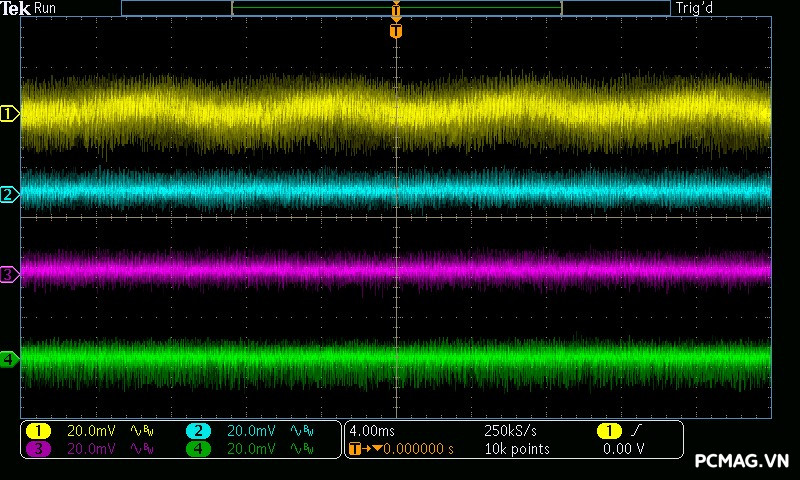
Task: Click the 4.00ms time scale readout
Action: [371, 431]
